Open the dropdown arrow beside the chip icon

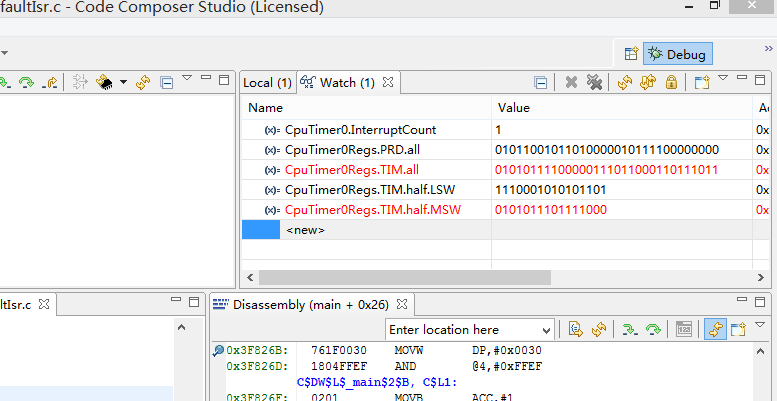pyautogui.click(x=123, y=82)
